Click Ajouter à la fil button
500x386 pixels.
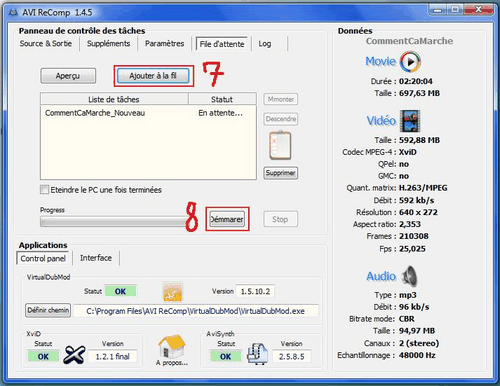[153, 76]
